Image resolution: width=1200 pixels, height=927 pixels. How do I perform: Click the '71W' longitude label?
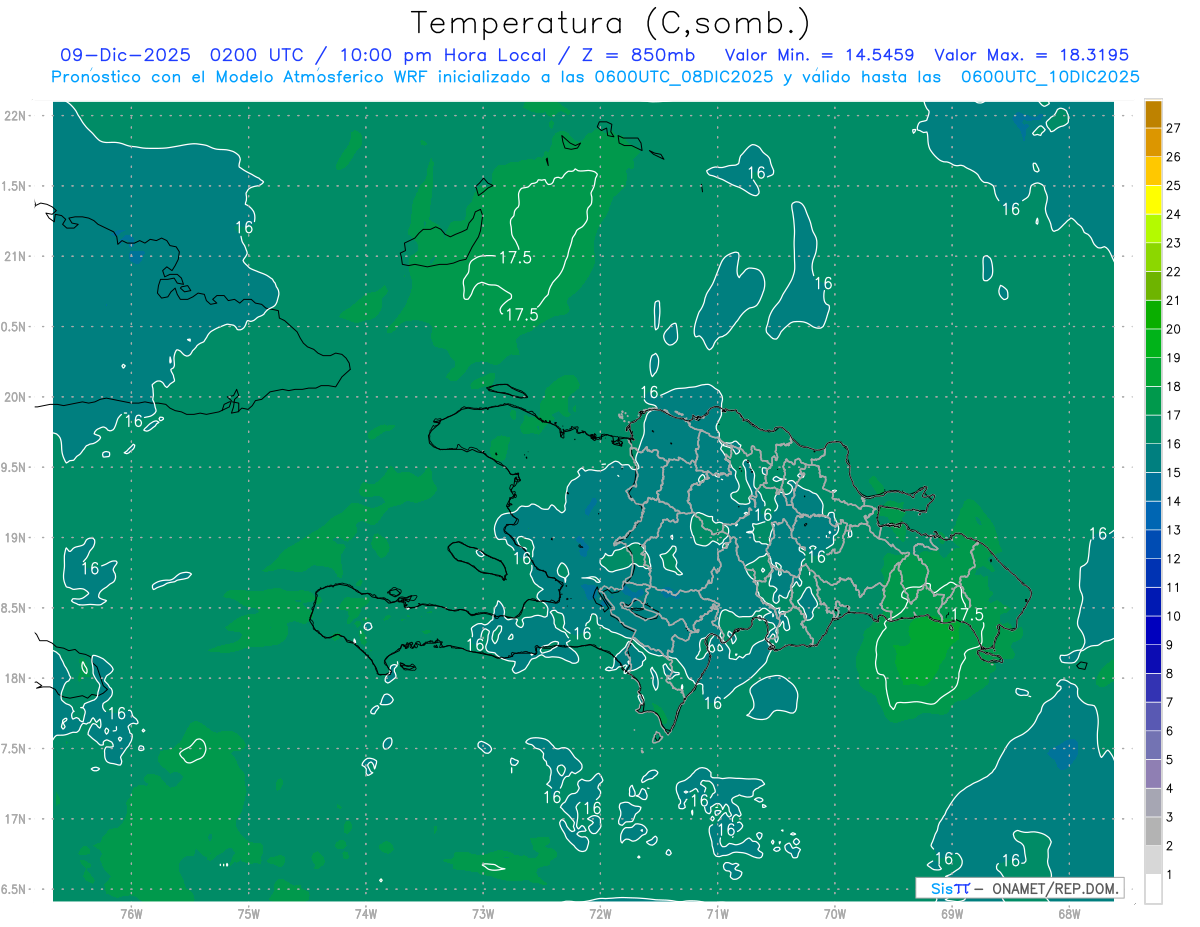(x=717, y=914)
